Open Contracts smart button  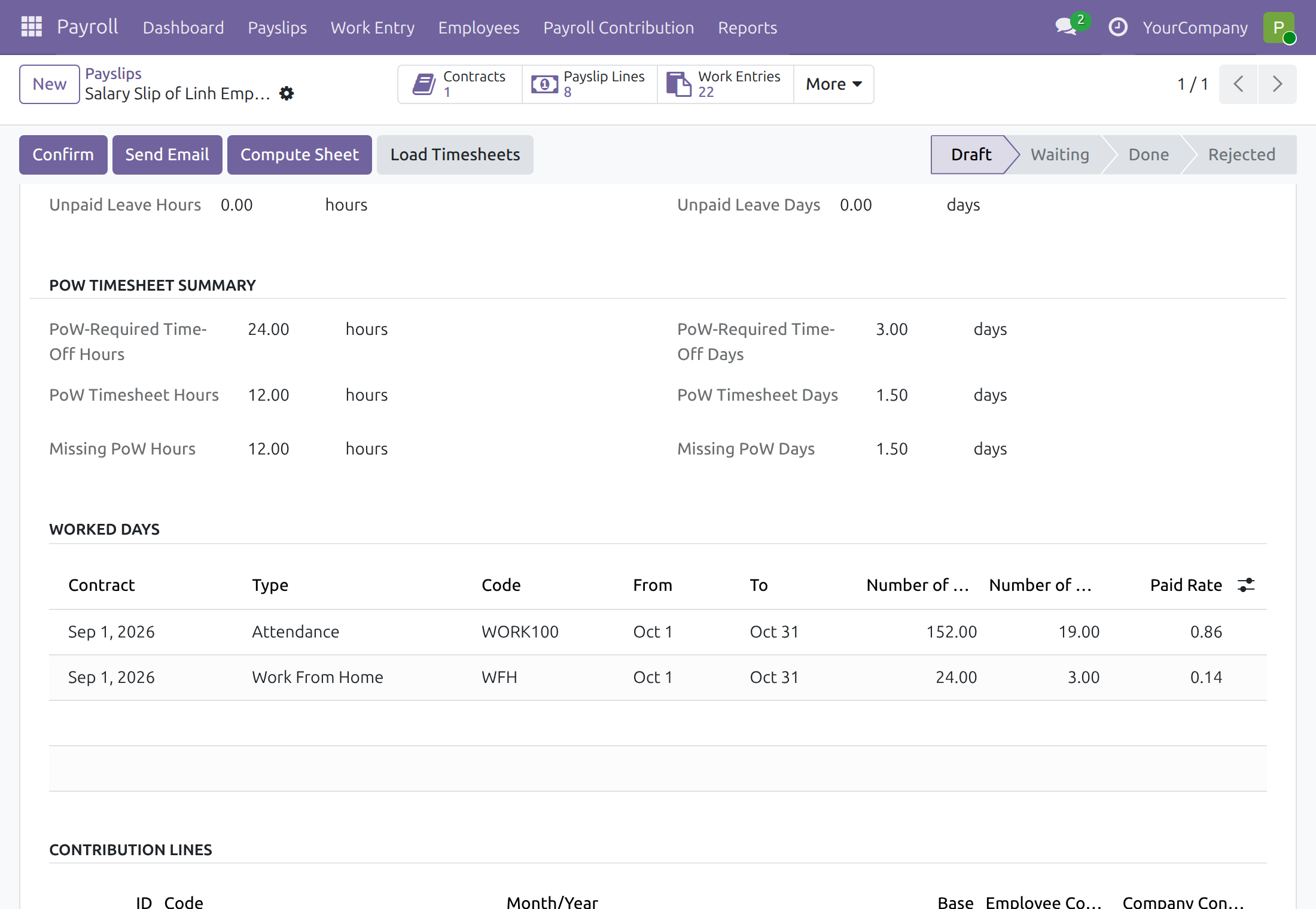[460, 84]
